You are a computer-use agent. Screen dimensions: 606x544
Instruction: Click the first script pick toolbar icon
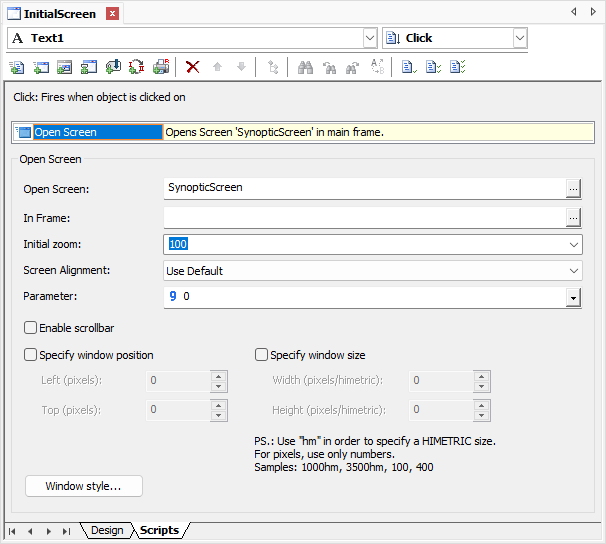pyautogui.click(x=17, y=67)
